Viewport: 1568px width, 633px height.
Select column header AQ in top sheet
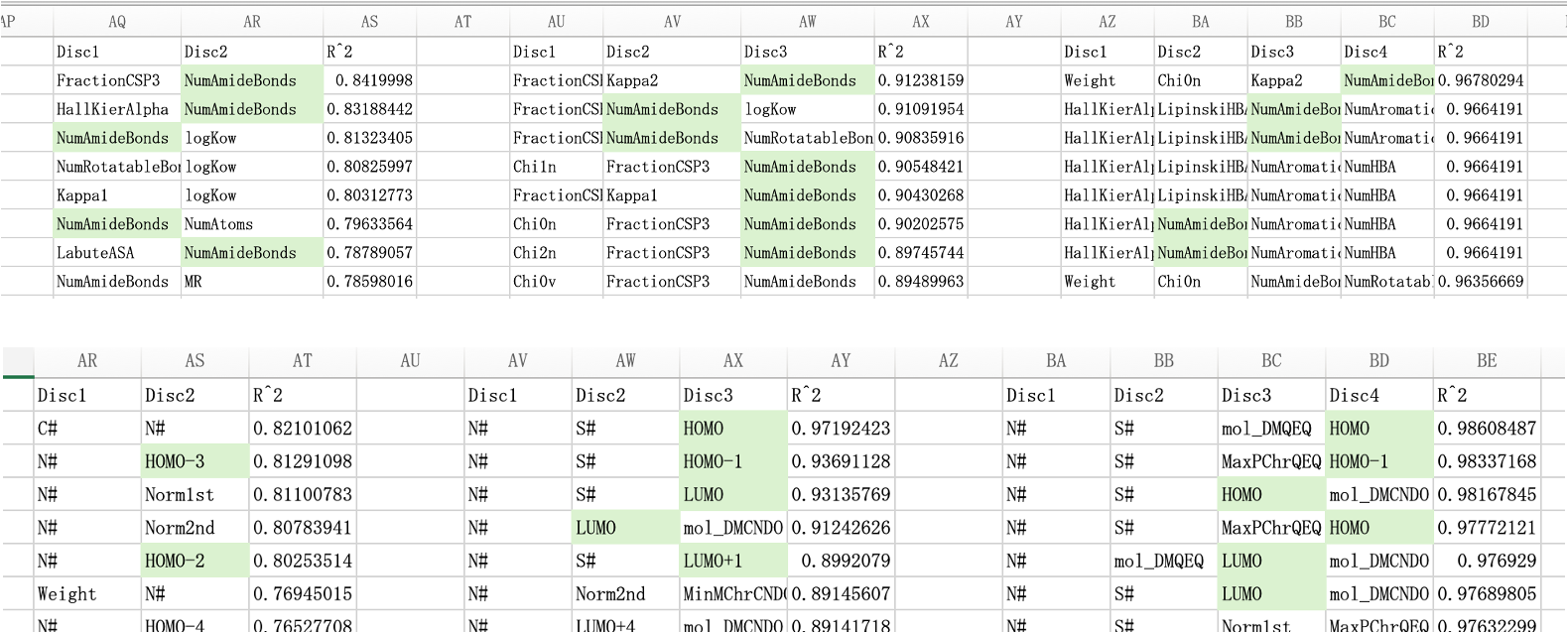117,22
